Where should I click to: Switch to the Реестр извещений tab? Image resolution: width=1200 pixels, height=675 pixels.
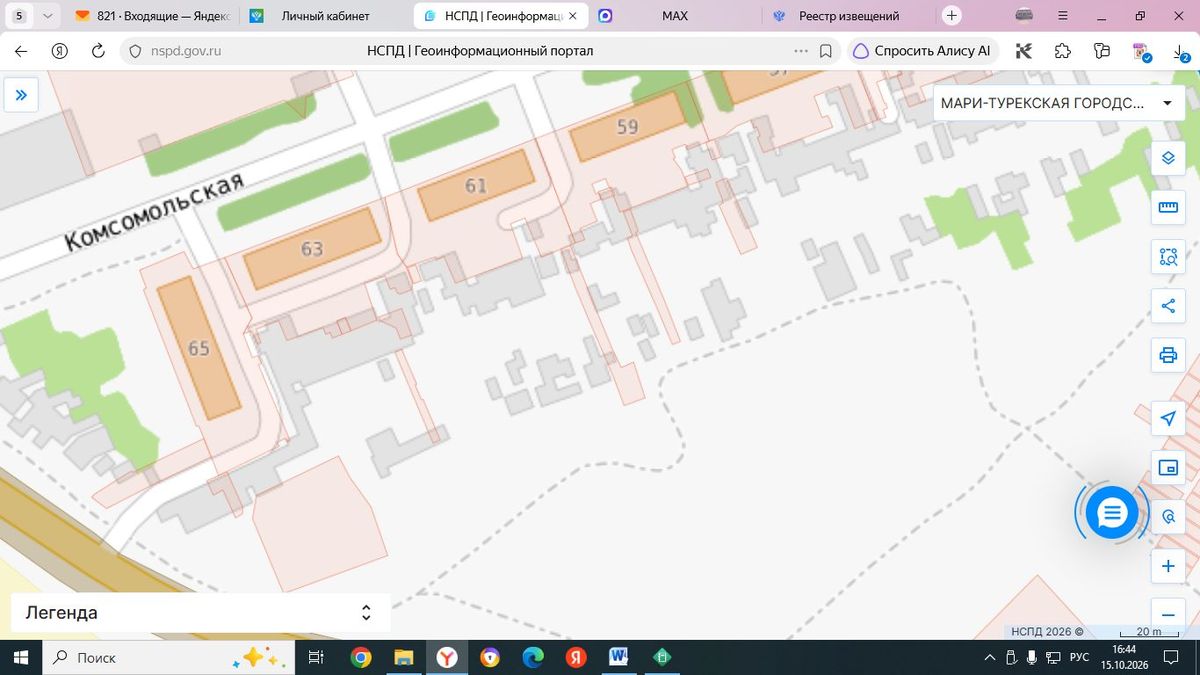pyautogui.click(x=849, y=16)
